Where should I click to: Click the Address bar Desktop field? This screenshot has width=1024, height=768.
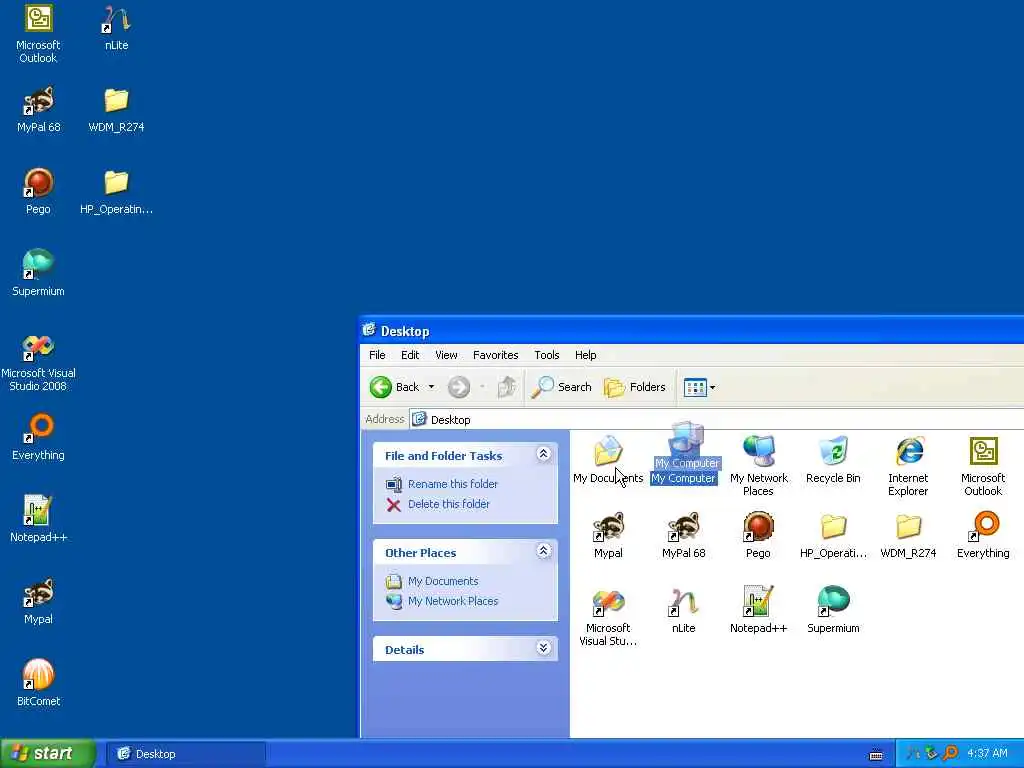click(716, 419)
